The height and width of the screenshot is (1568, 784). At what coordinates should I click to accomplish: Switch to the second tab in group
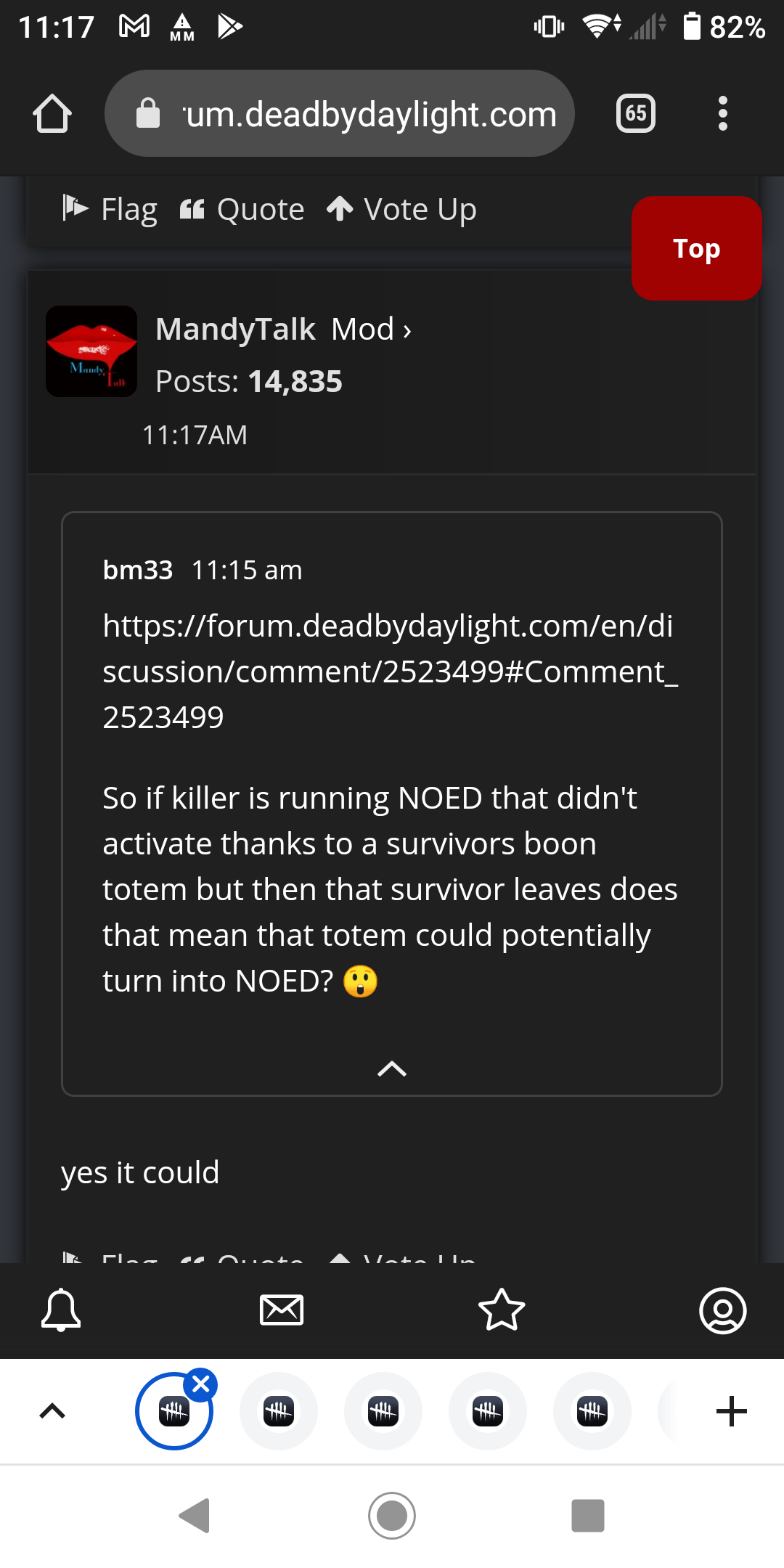tap(279, 1411)
